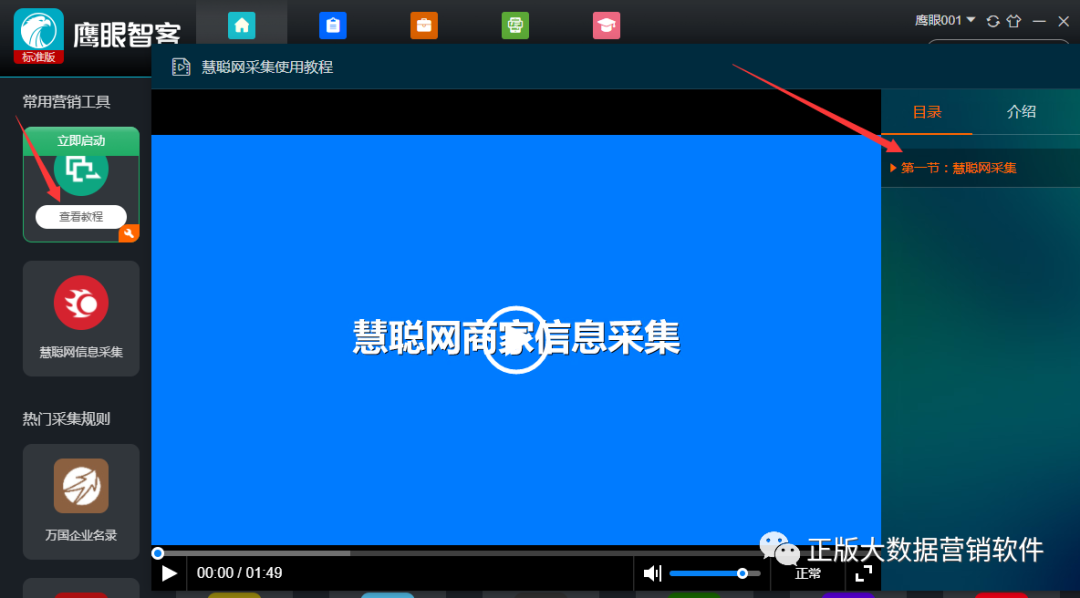
Task: Click the 立即启动 launch button
Action: [x=80, y=141]
